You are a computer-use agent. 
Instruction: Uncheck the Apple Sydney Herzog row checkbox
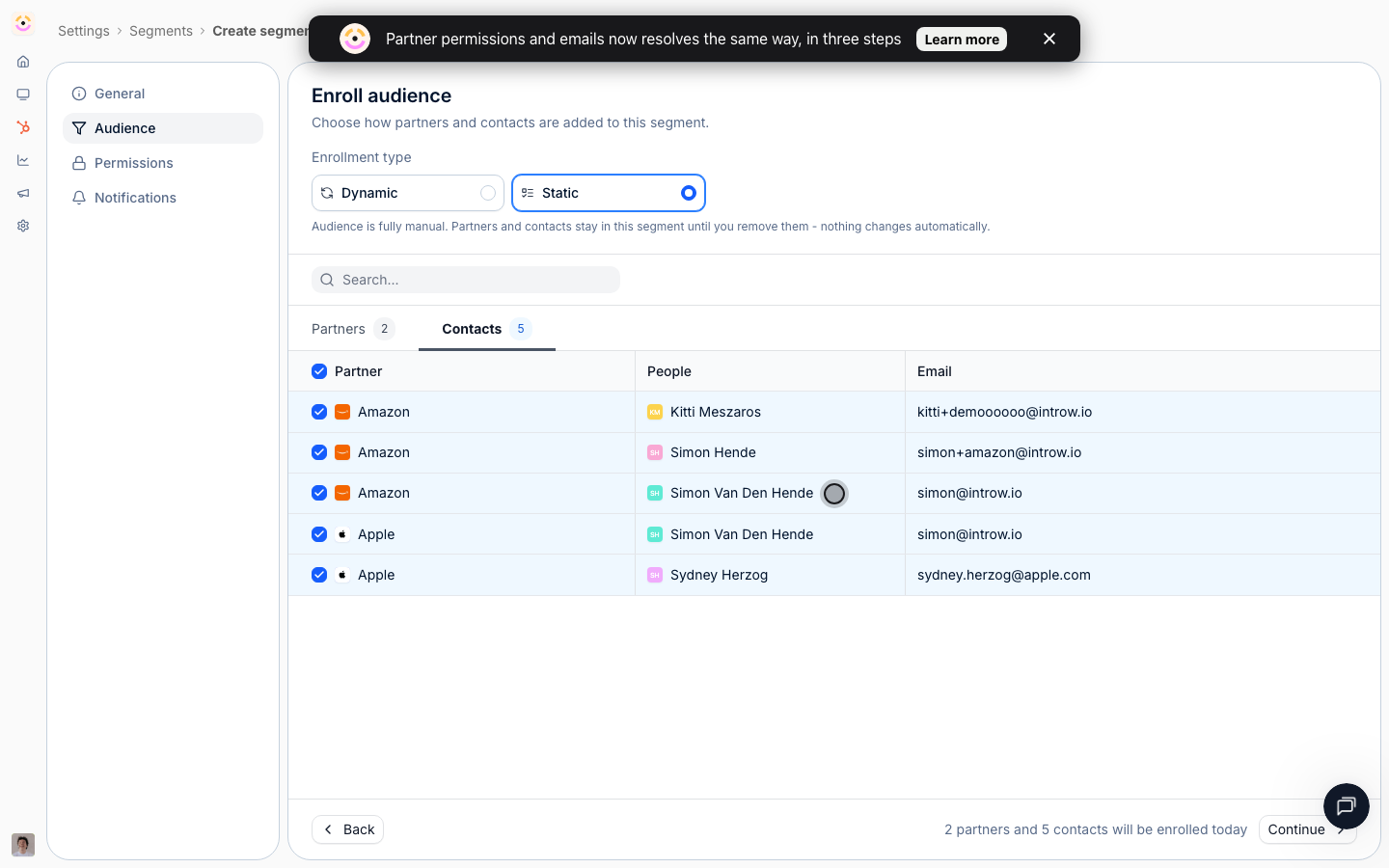pos(319,575)
